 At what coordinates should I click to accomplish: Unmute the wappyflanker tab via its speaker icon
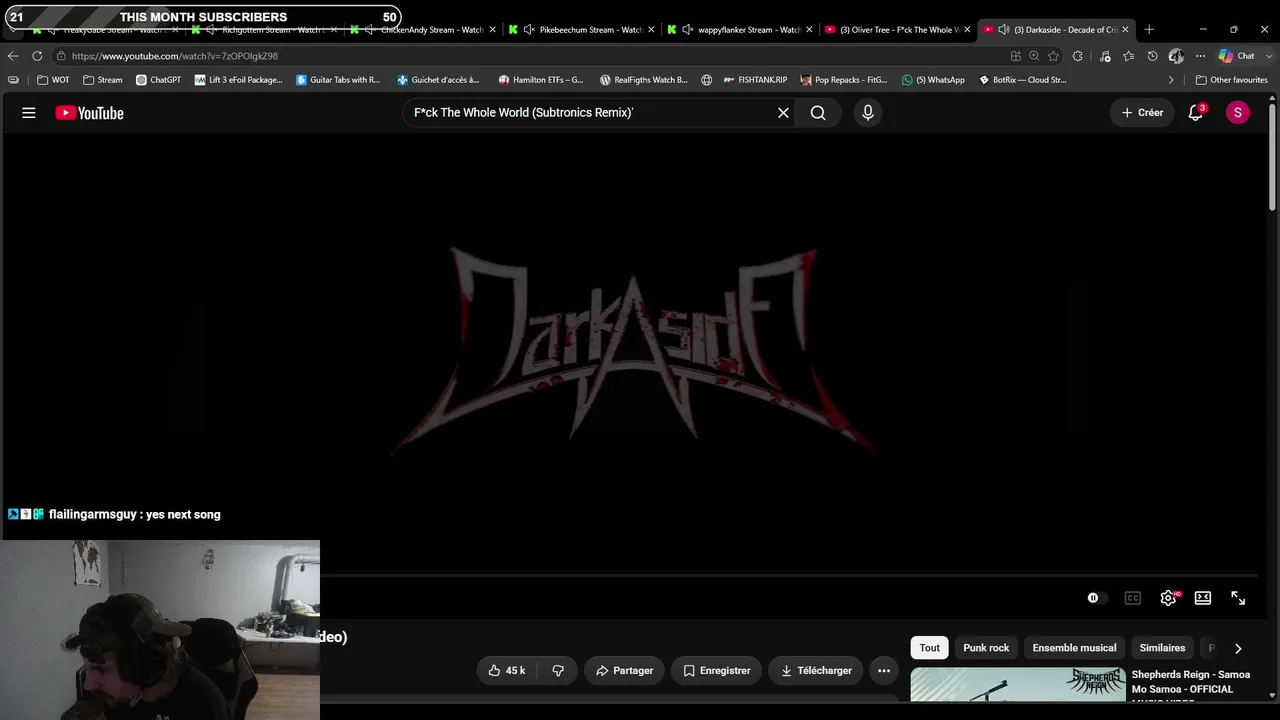pyautogui.click(x=687, y=30)
